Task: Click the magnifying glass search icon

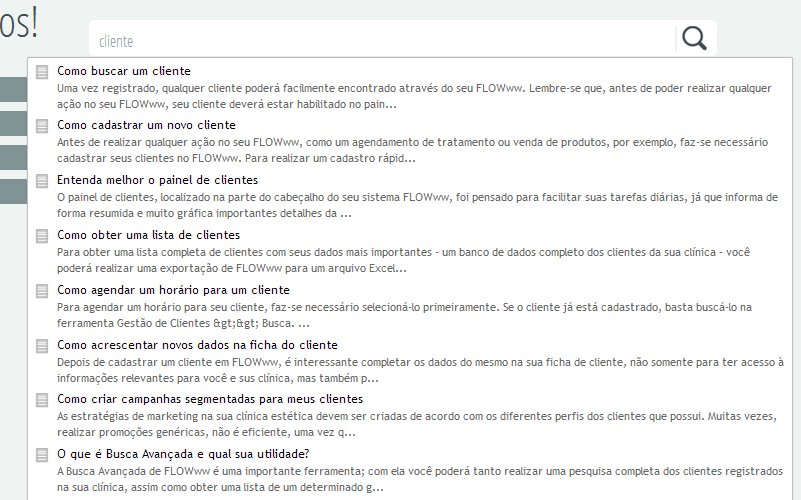Action: (x=694, y=39)
